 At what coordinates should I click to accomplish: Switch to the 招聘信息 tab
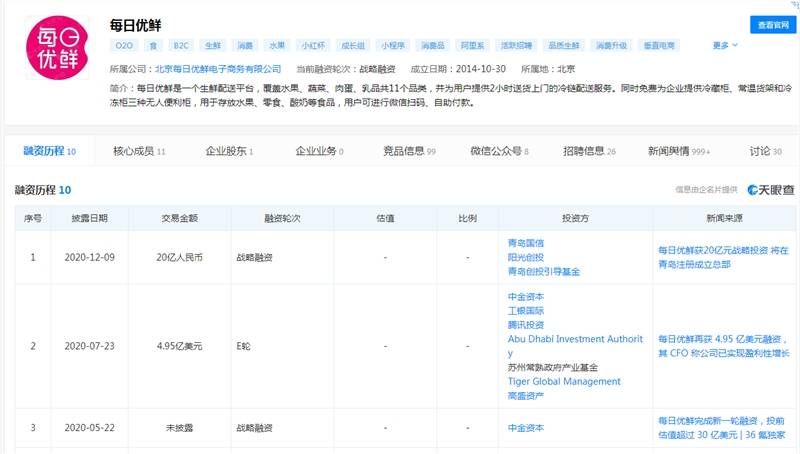pyautogui.click(x=589, y=151)
